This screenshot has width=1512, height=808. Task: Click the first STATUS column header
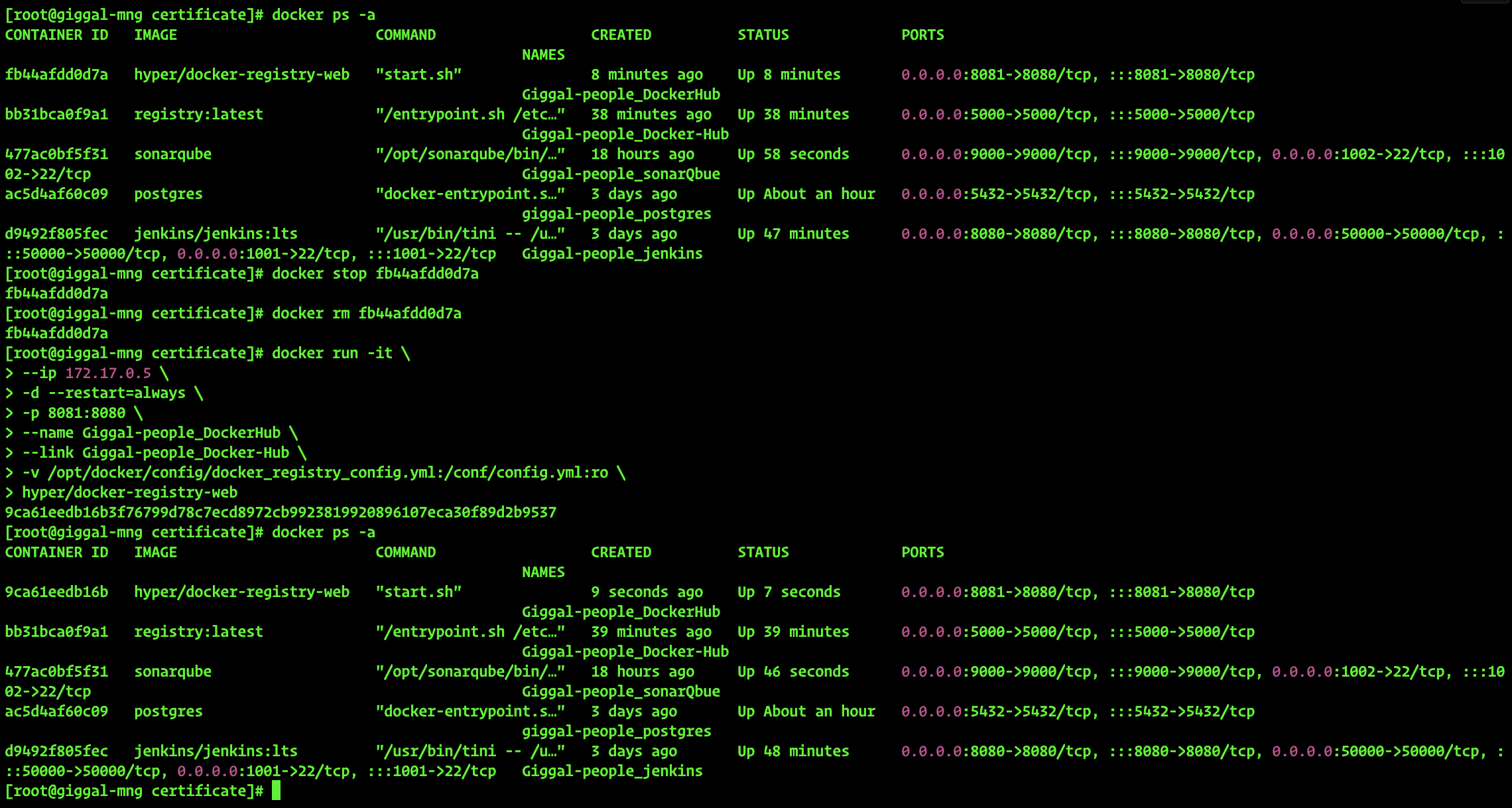[763, 34]
